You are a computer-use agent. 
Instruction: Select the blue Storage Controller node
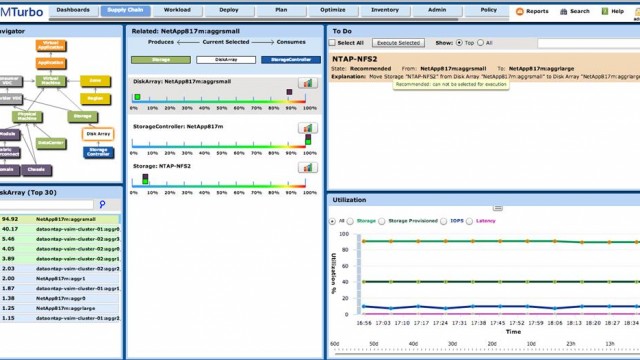click(98, 152)
